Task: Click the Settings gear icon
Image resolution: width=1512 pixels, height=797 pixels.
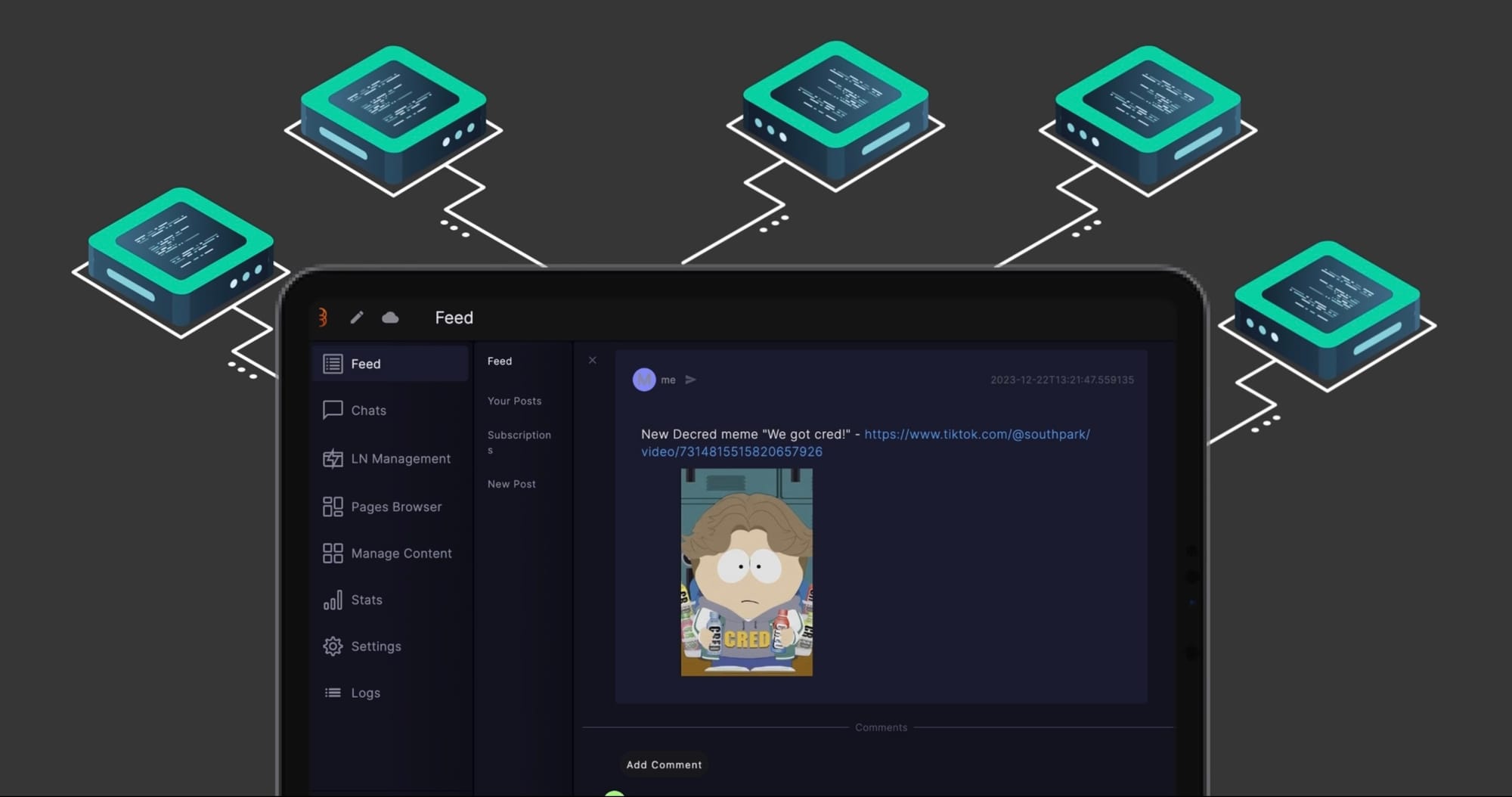Action: [x=333, y=647]
